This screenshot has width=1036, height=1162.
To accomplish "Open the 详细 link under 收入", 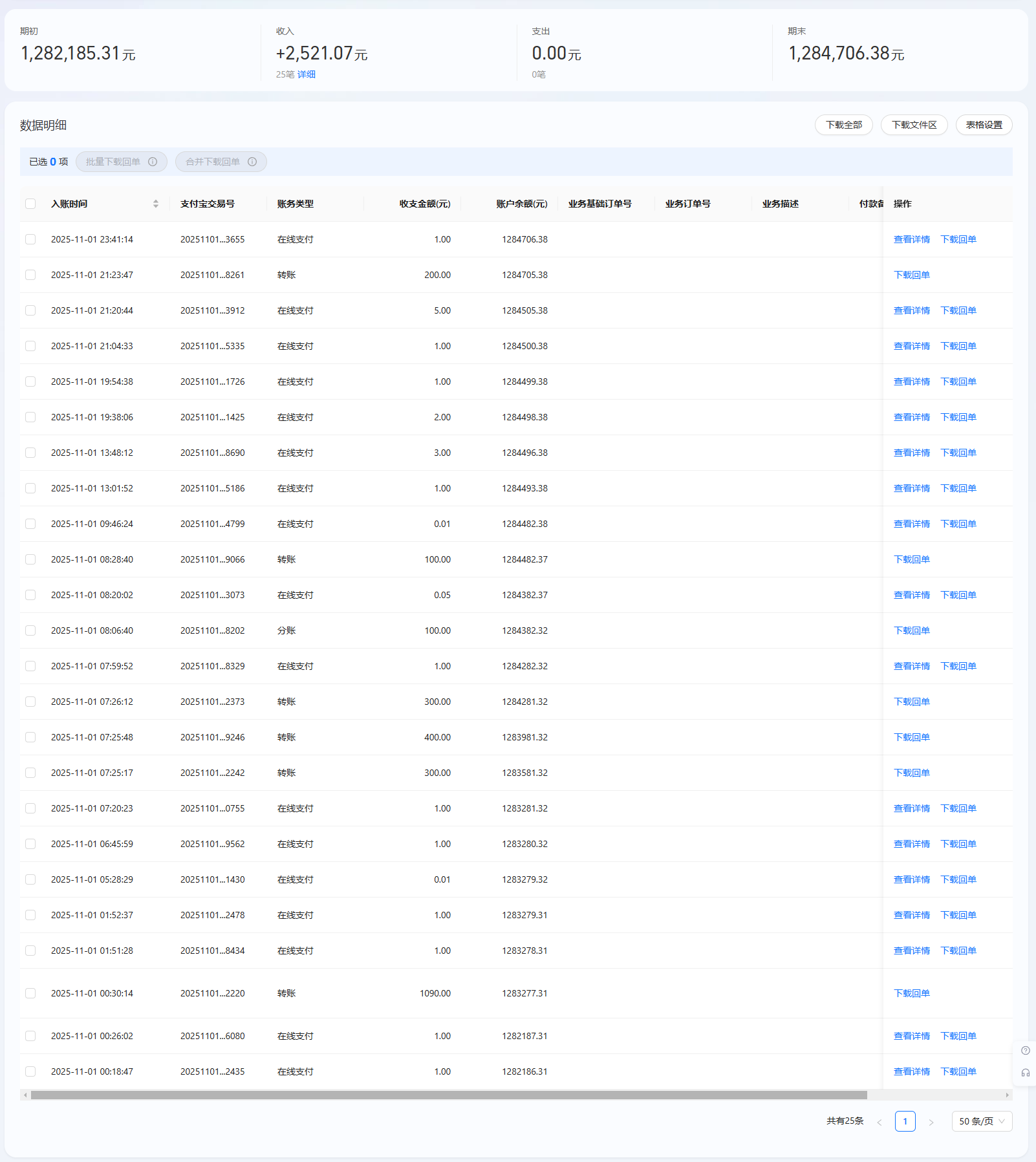I will tap(307, 74).
